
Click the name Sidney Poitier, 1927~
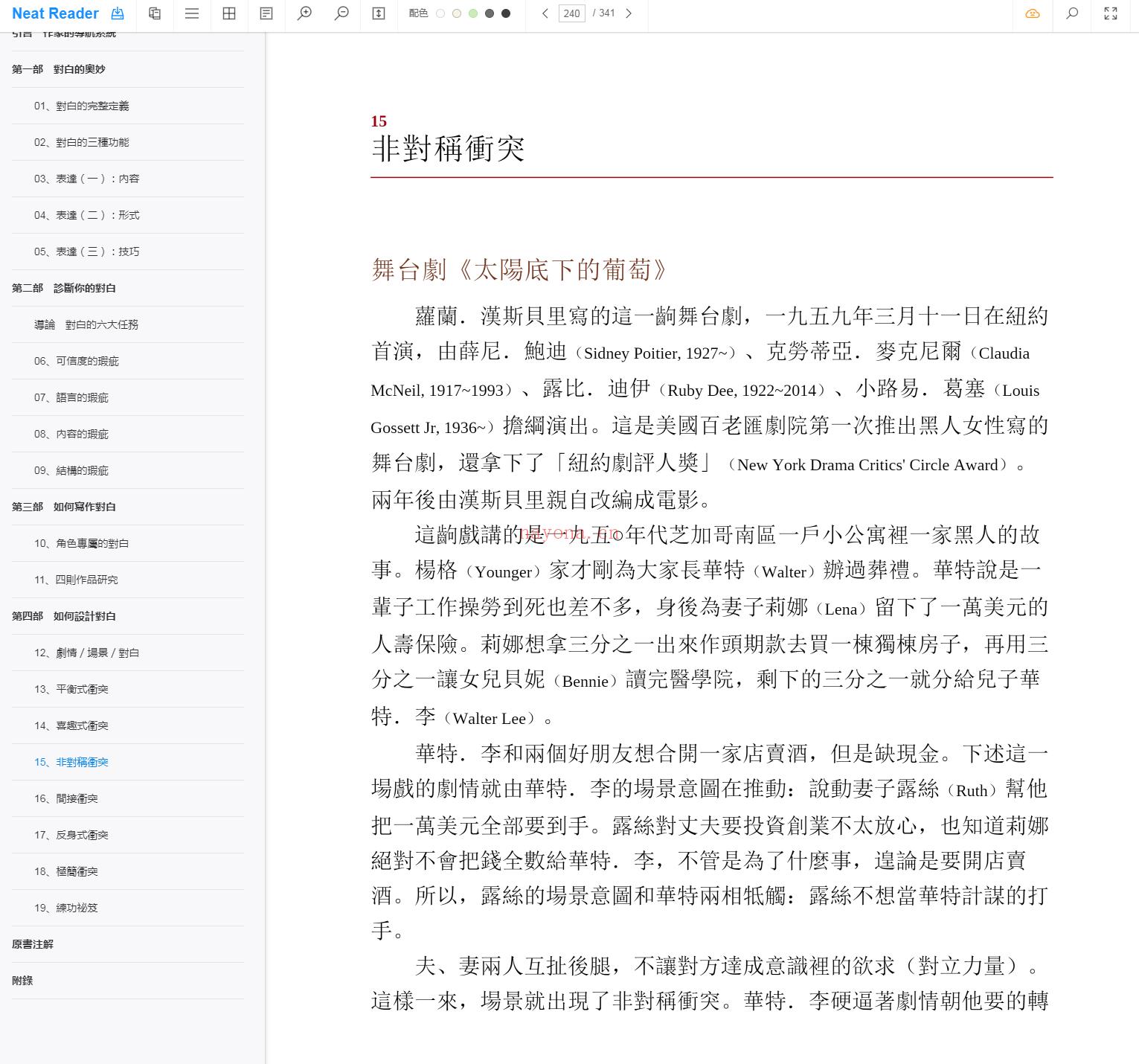point(655,353)
